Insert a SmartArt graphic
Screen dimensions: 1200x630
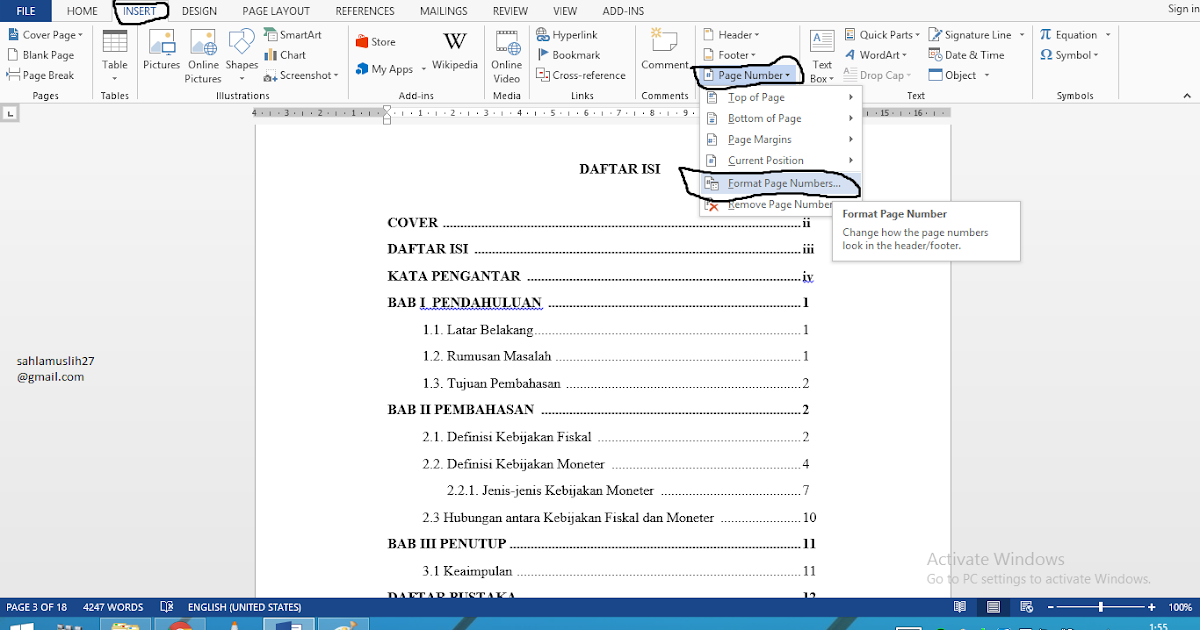pos(295,33)
